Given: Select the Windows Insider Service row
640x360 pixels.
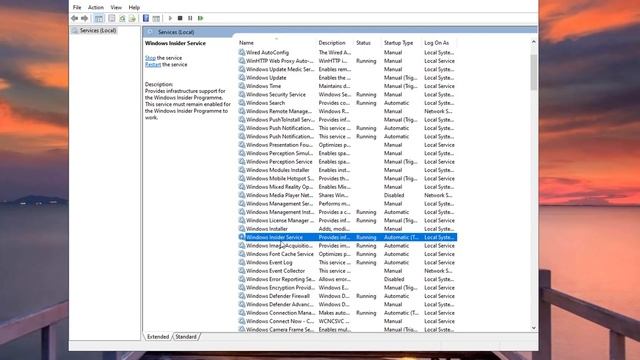Looking at the screenshot, I should point(347,237).
